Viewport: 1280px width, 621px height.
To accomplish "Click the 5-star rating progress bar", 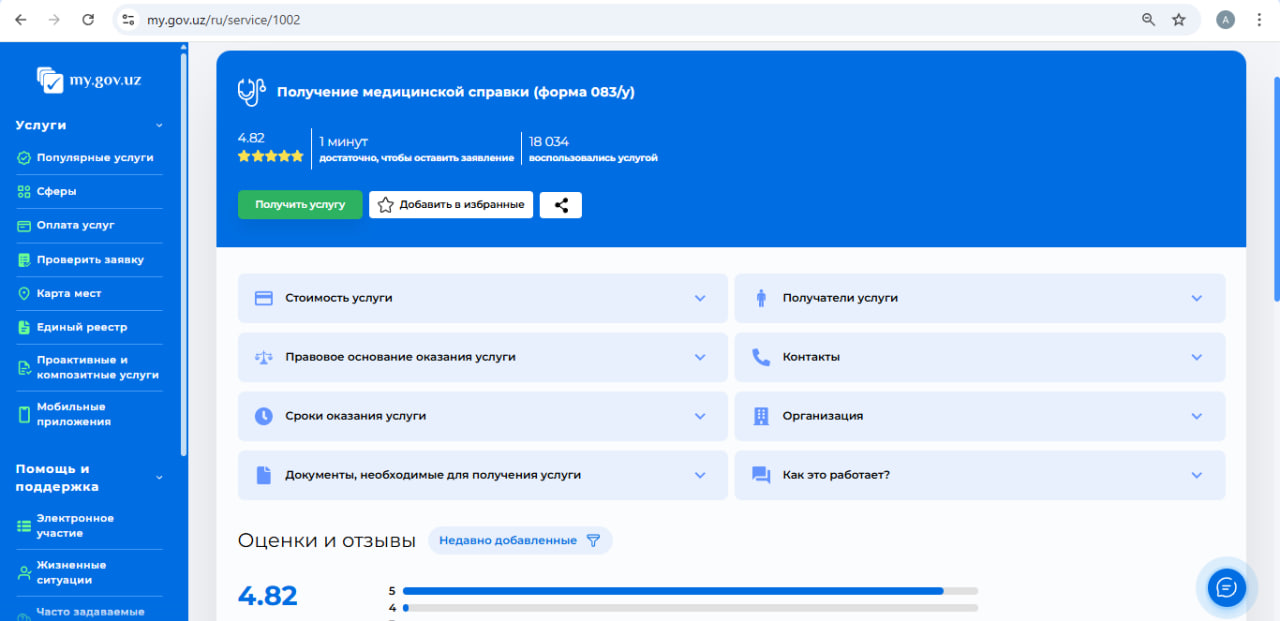I will (x=690, y=591).
